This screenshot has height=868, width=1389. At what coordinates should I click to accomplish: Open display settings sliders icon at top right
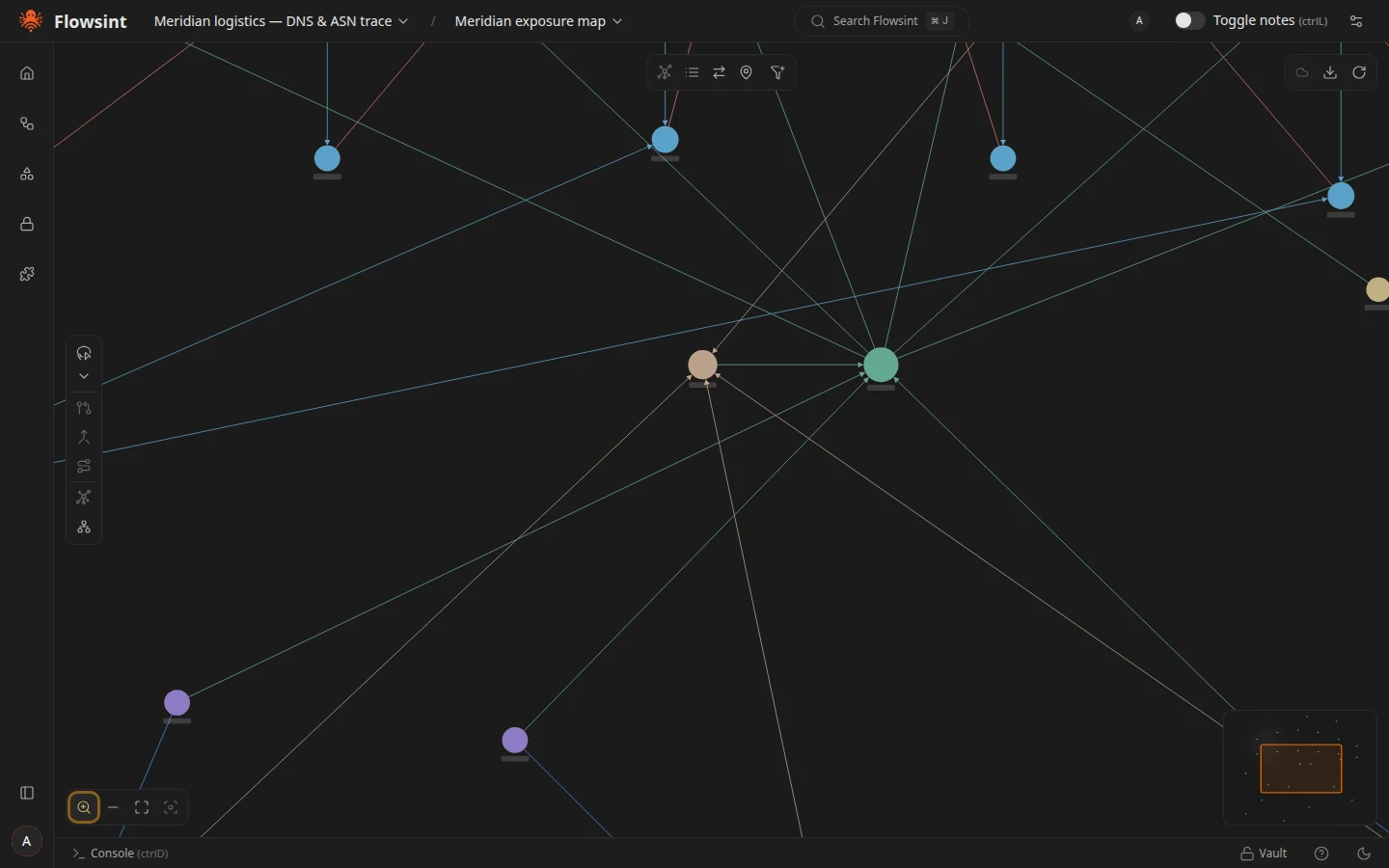tap(1356, 21)
